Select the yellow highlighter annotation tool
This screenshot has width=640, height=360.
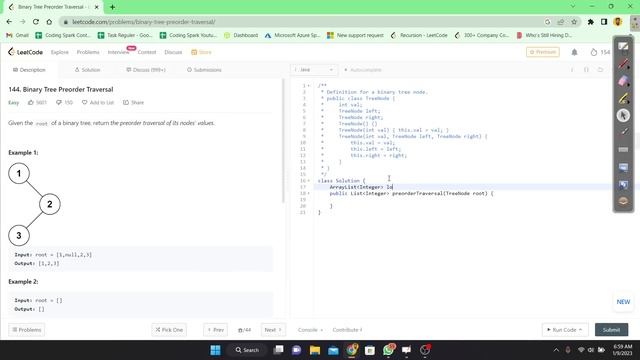click(623, 98)
